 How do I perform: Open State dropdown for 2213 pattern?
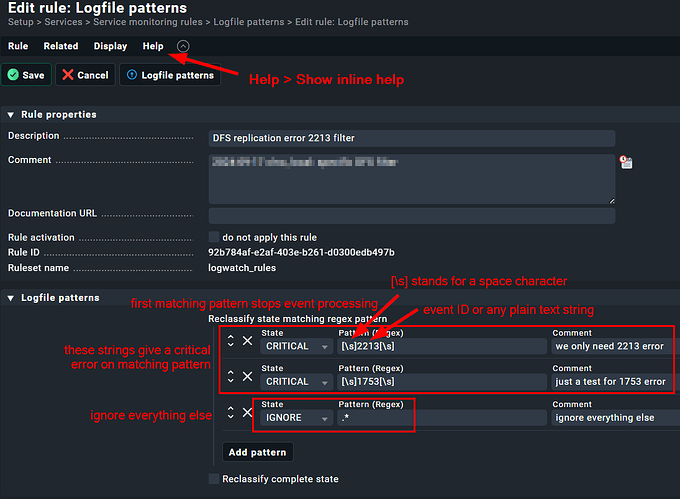pyautogui.click(x=296, y=347)
